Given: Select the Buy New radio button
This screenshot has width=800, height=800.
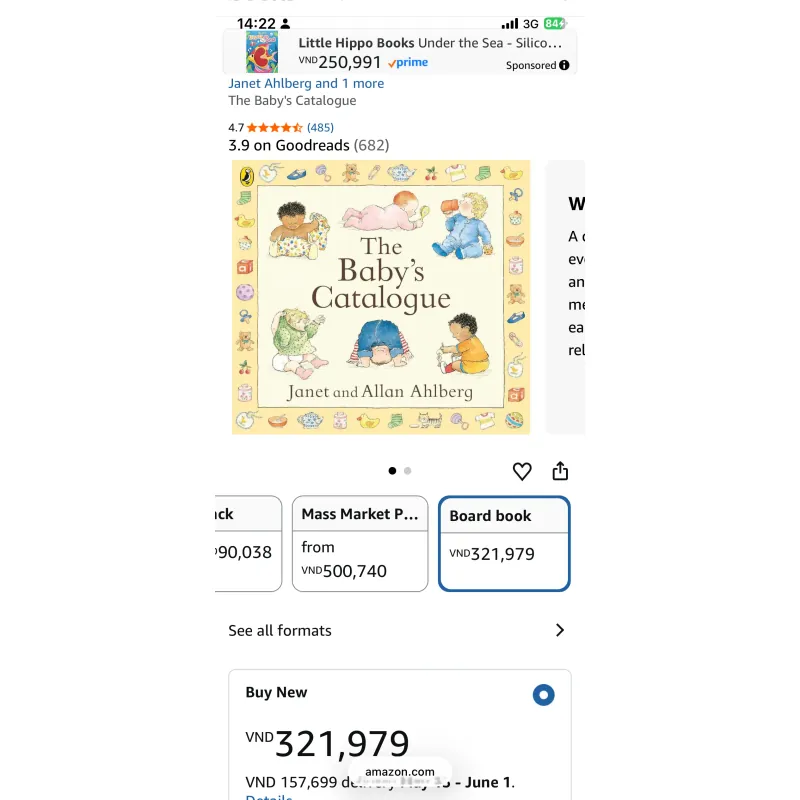Looking at the screenshot, I should coord(543,694).
